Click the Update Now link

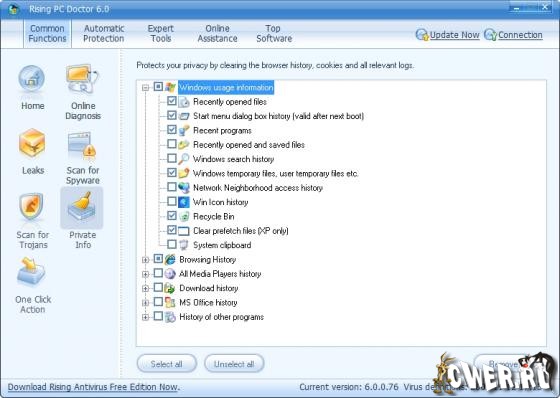click(454, 35)
